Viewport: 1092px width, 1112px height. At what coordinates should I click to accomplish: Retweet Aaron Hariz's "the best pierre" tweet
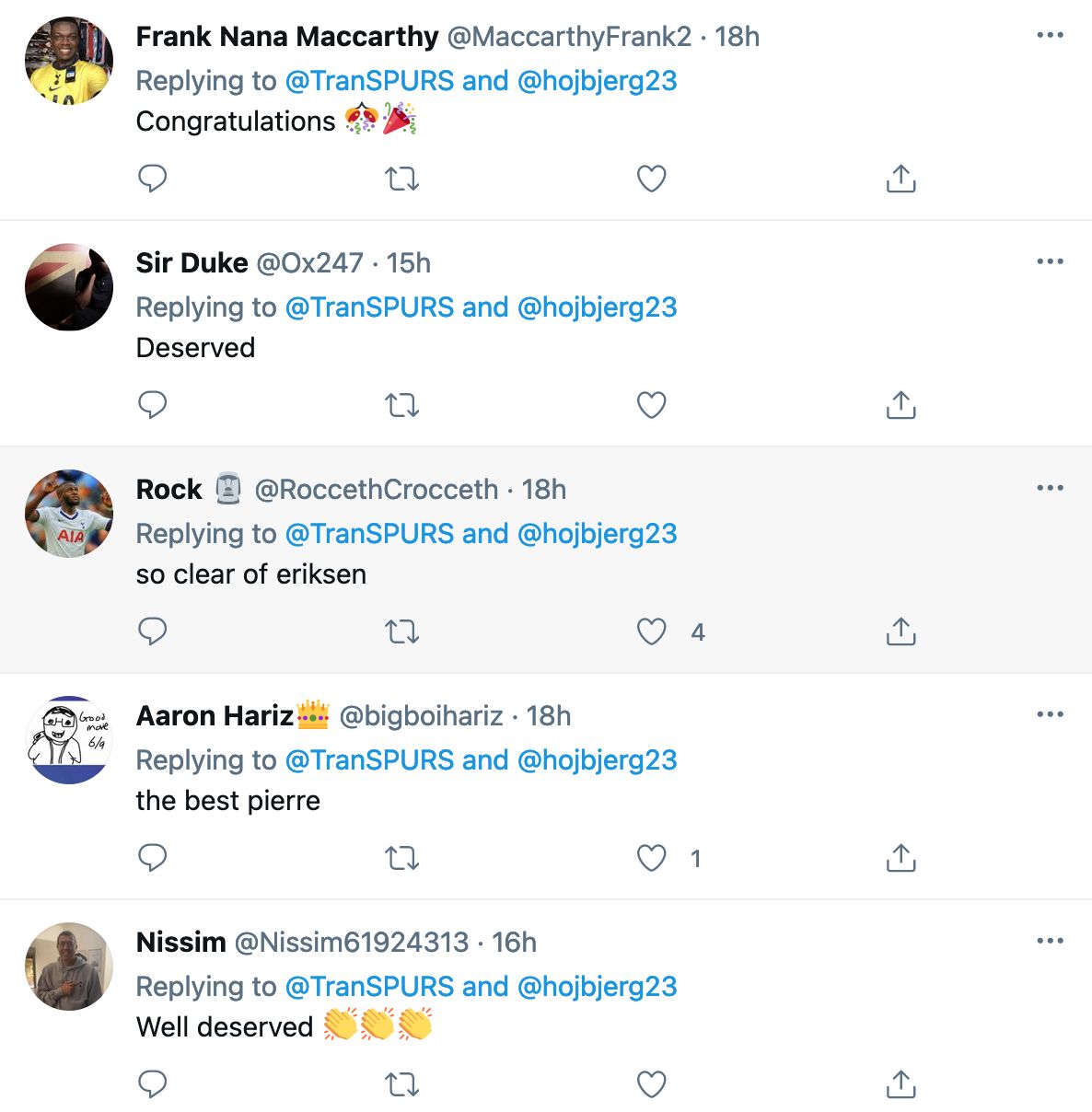401,858
